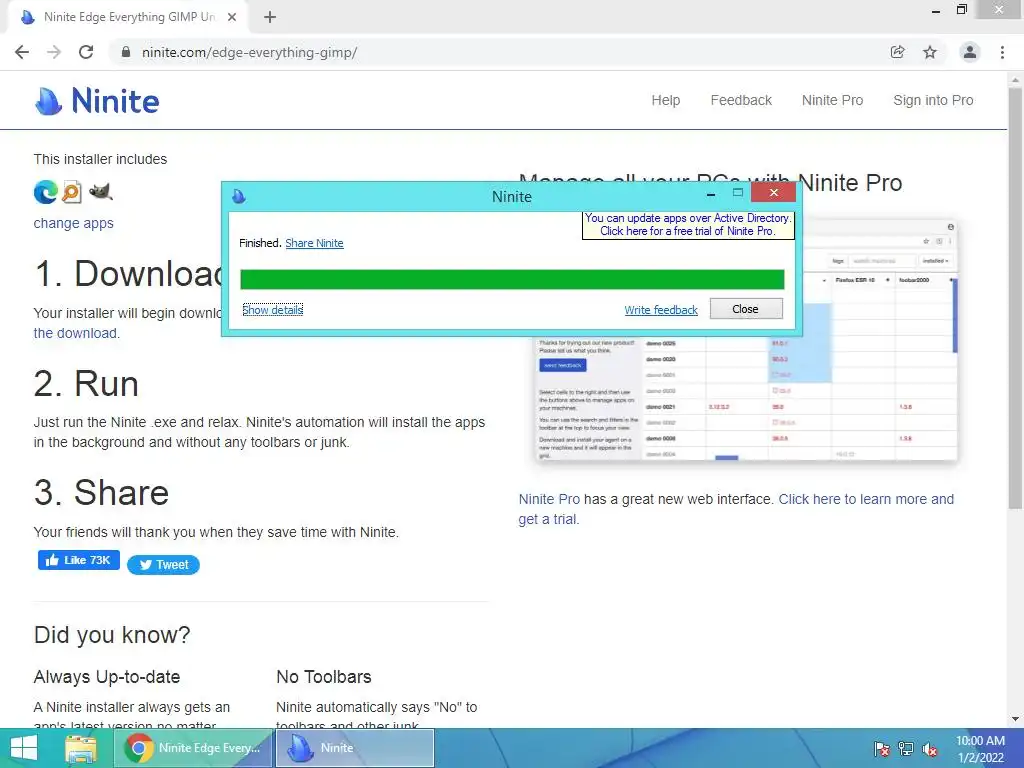Switch to Chrome taskbar button
The width and height of the screenshot is (1024, 768).
click(x=193, y=748)
